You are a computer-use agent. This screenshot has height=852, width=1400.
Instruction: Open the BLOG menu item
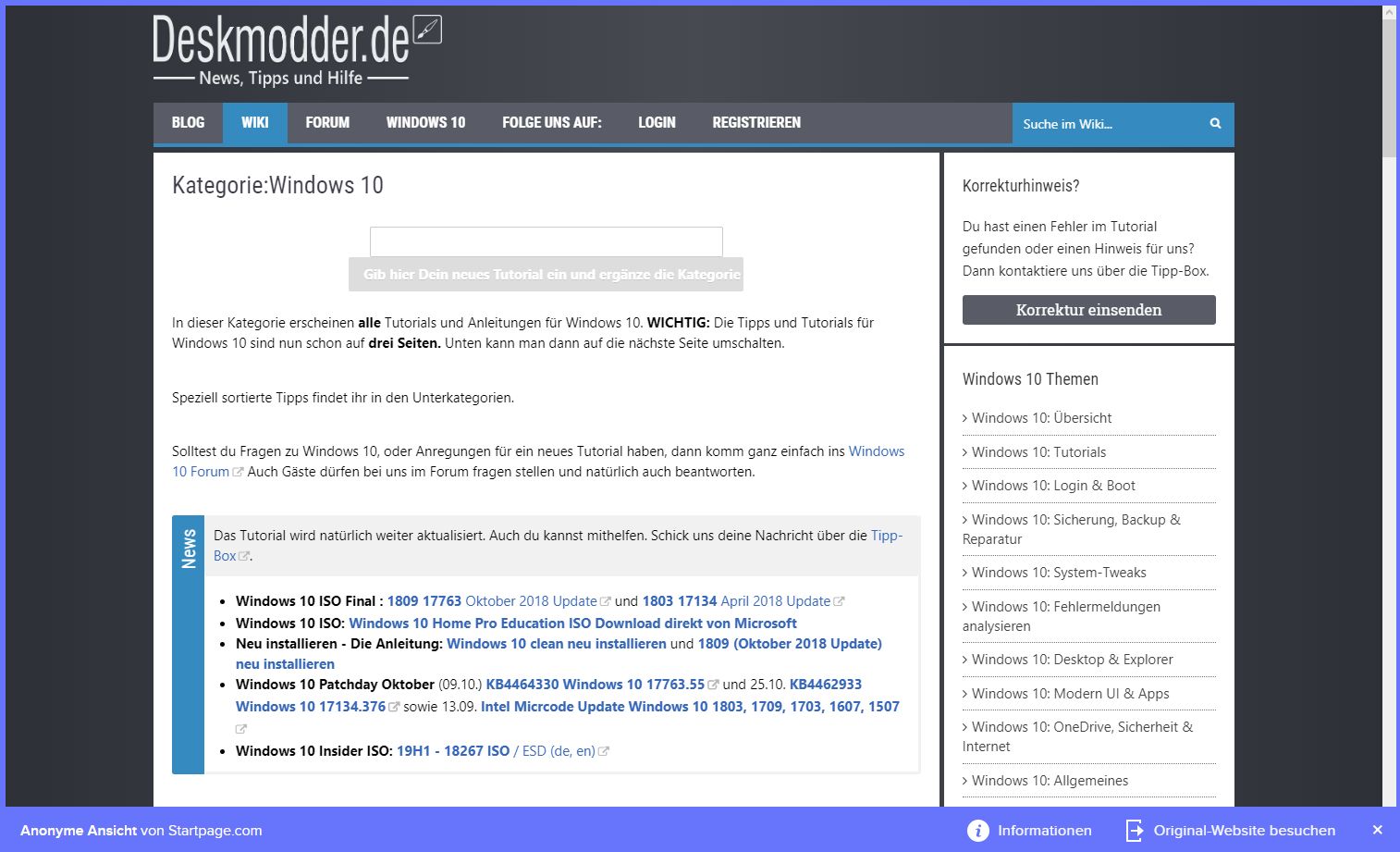click(188, 122)
